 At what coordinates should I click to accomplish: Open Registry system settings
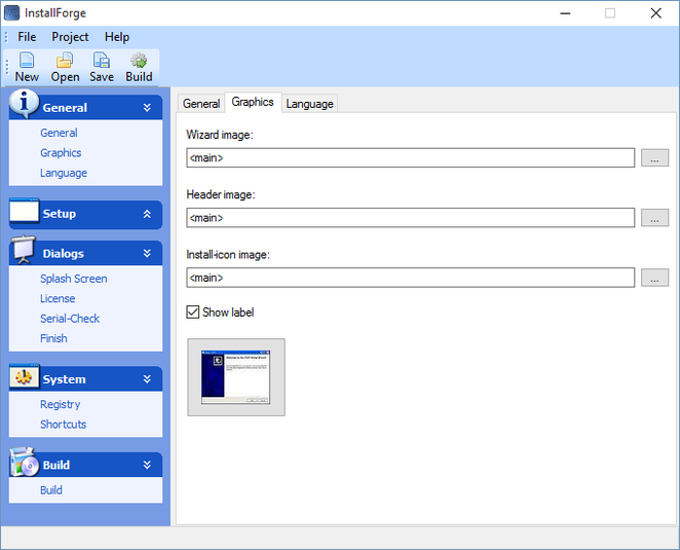pyautogui.click(x=60, y=404)
